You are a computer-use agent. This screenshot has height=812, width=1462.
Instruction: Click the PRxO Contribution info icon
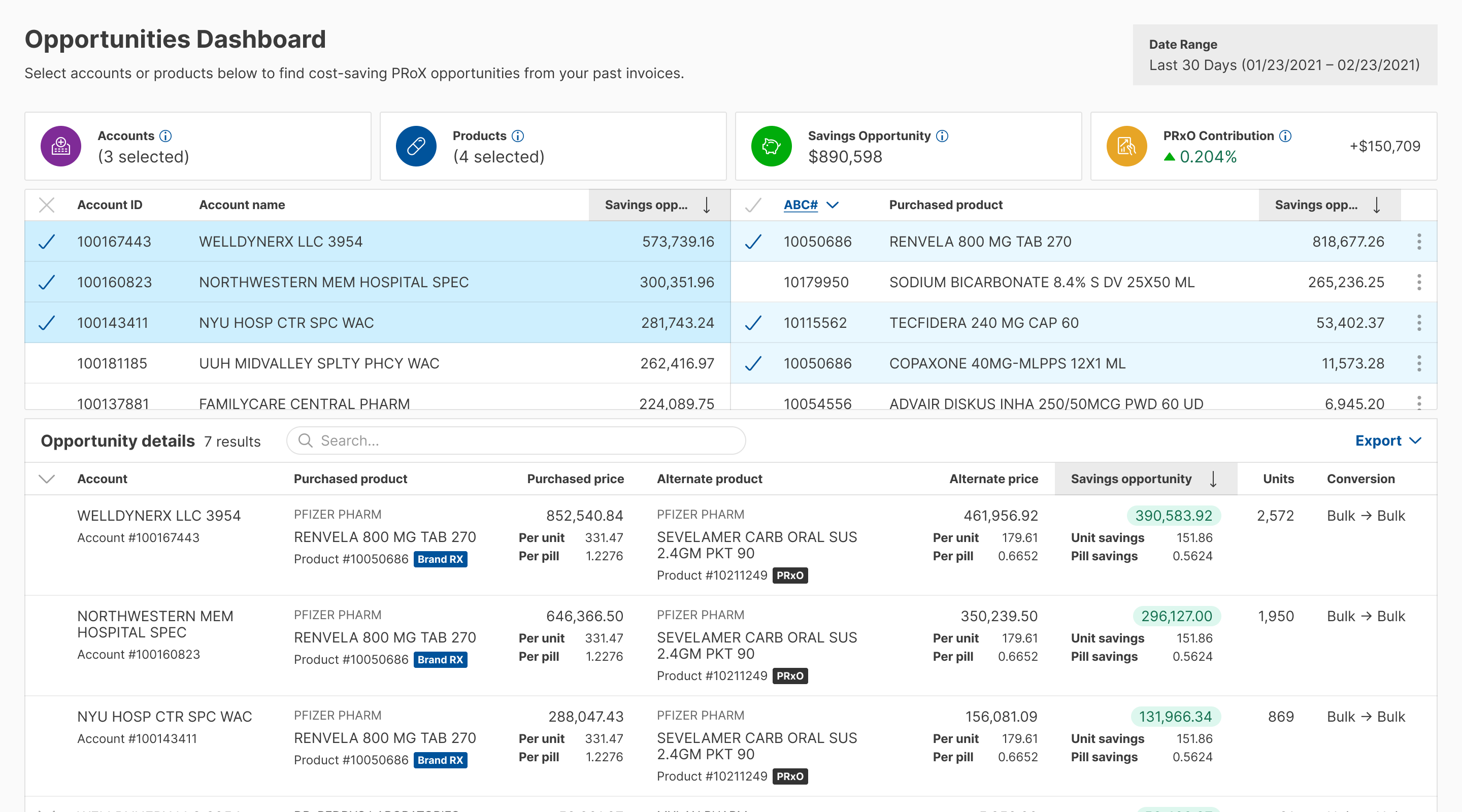coord(1285,136)
